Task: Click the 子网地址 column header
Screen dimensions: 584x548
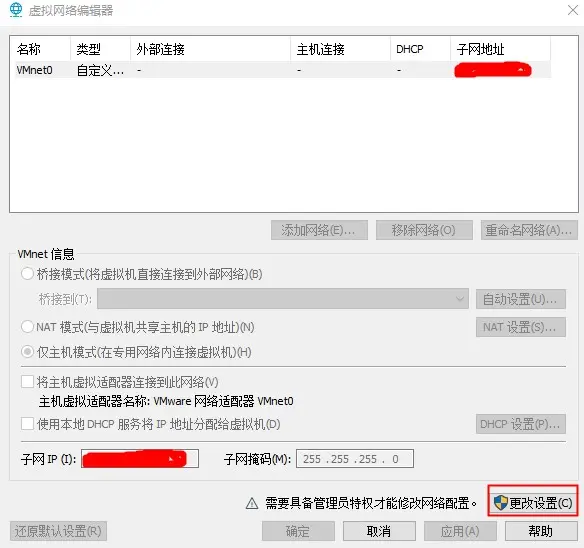Action: 500,49
